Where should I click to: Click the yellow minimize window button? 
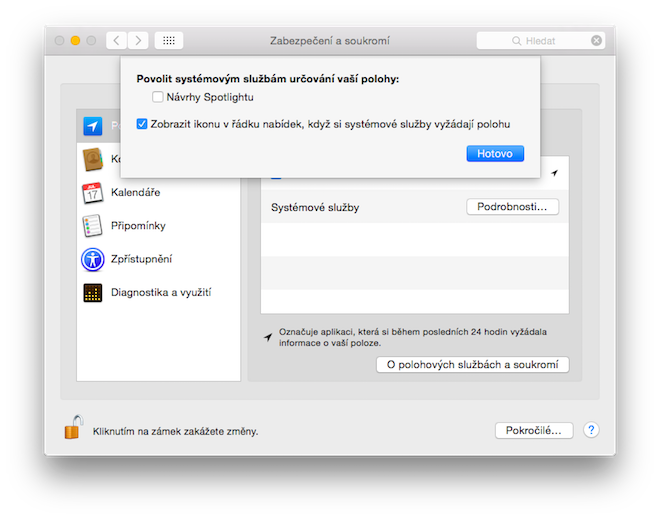point(75,40)
